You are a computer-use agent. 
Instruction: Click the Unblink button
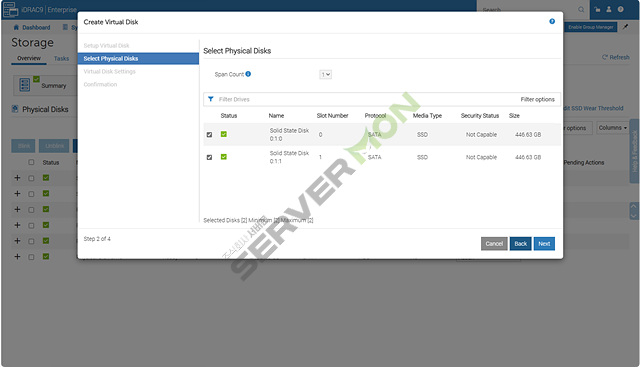click(54, 146)
